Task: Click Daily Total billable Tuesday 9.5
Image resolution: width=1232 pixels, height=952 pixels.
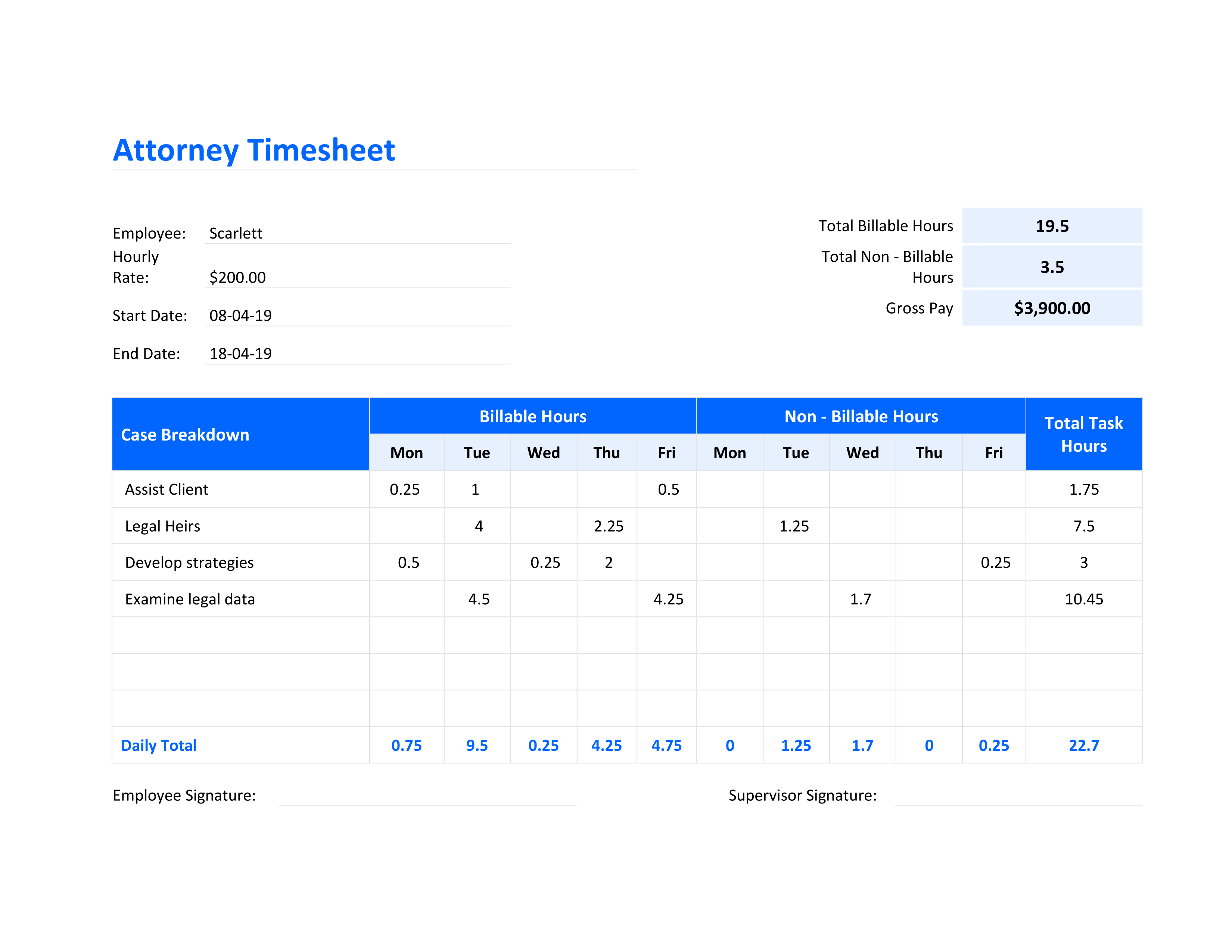Action: [477, 745]
